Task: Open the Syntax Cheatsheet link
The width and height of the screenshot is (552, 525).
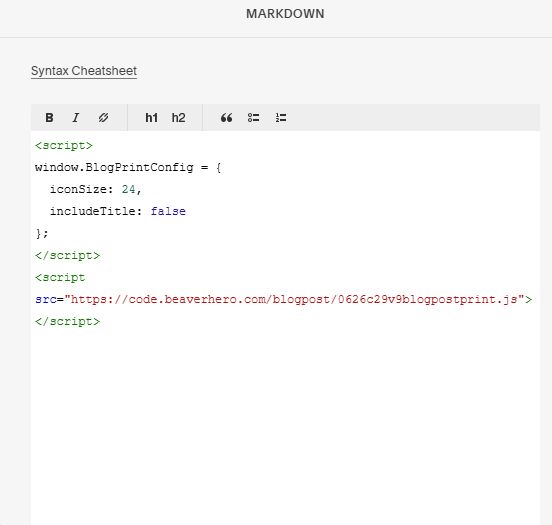Action: [84, 71]
